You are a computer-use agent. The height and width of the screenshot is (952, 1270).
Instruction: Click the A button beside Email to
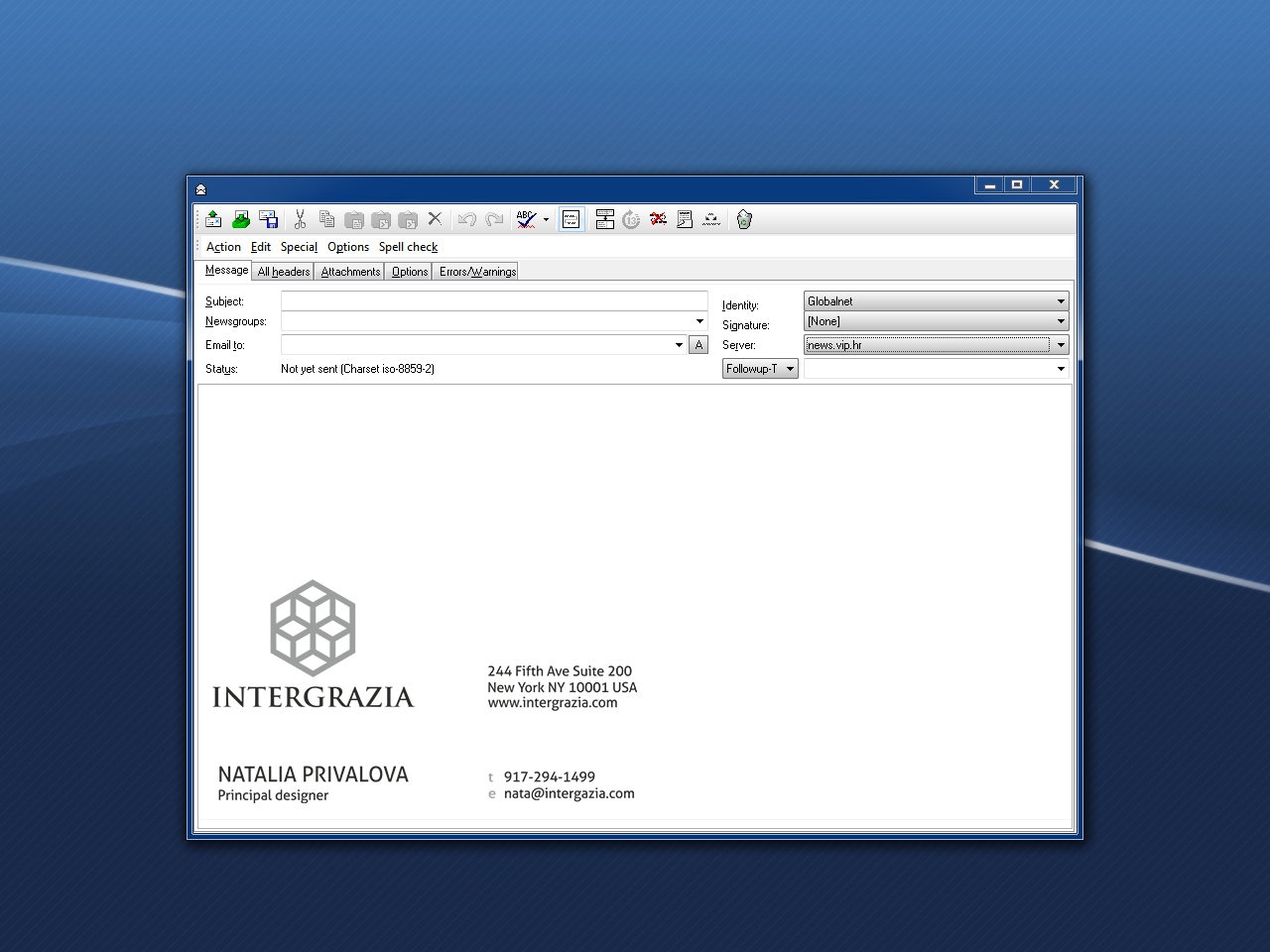coord(698,345)
